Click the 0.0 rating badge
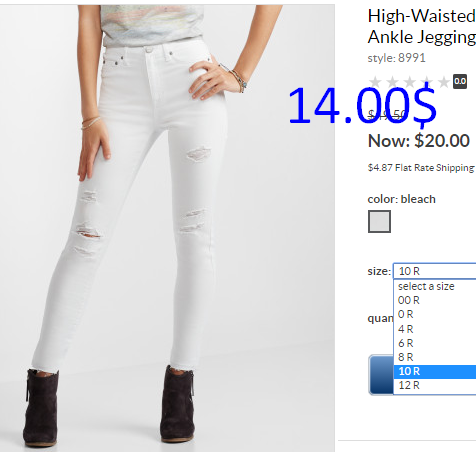This screenshot has height=452, width=476. (x=460, y=82)
